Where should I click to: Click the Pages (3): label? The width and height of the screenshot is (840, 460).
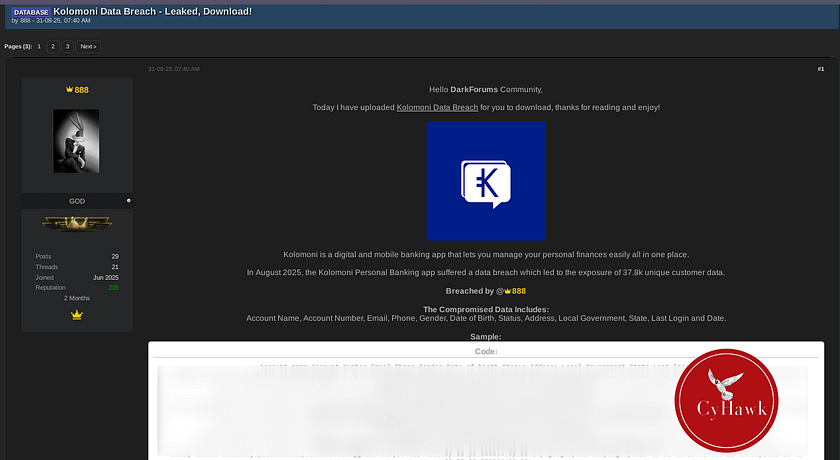18,47
